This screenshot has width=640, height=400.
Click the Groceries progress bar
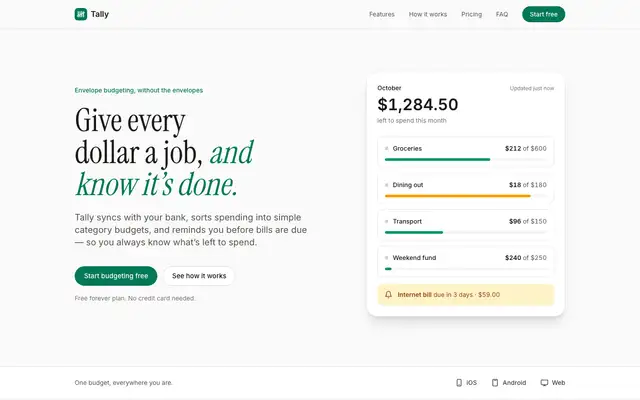[x=465, y=160]
